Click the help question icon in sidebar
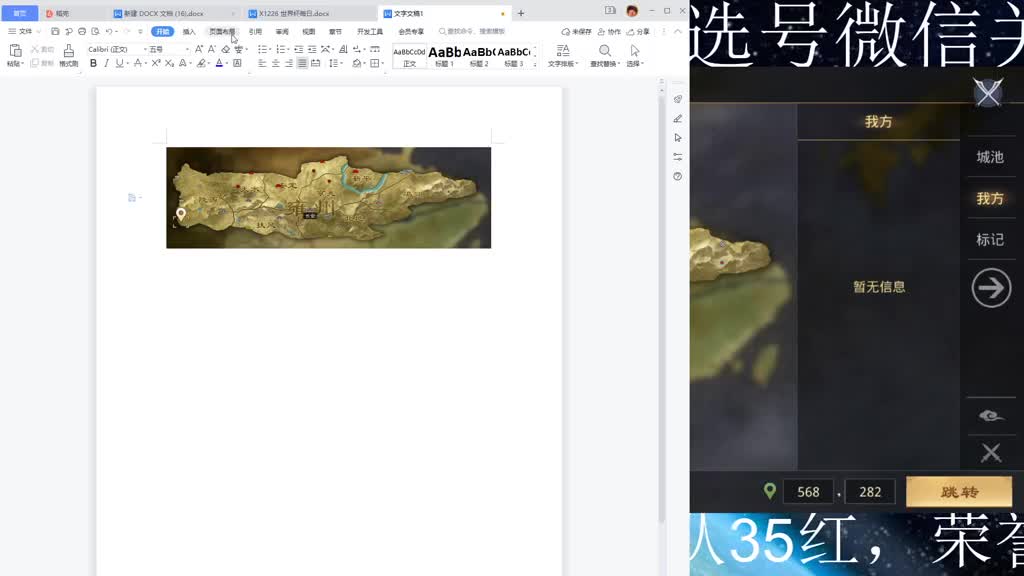The width and height of the screenshot is (1024, 576). point(678,176)
